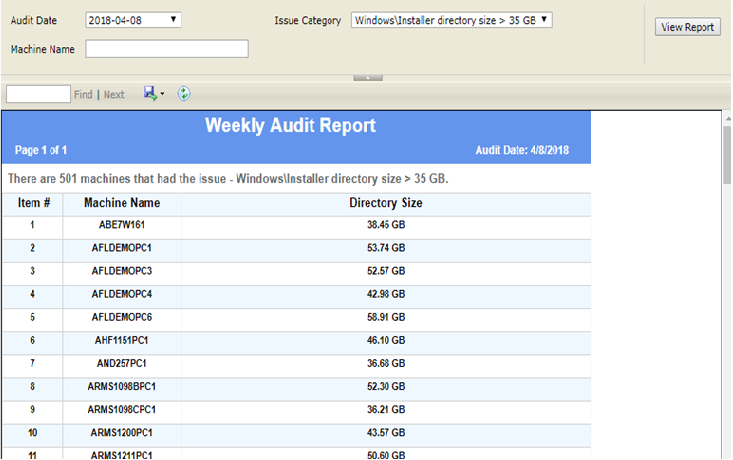Focus the Machine Name input field
Viewport: 733px width, 460px height.
pyautogui.click(x=167, y=49)
